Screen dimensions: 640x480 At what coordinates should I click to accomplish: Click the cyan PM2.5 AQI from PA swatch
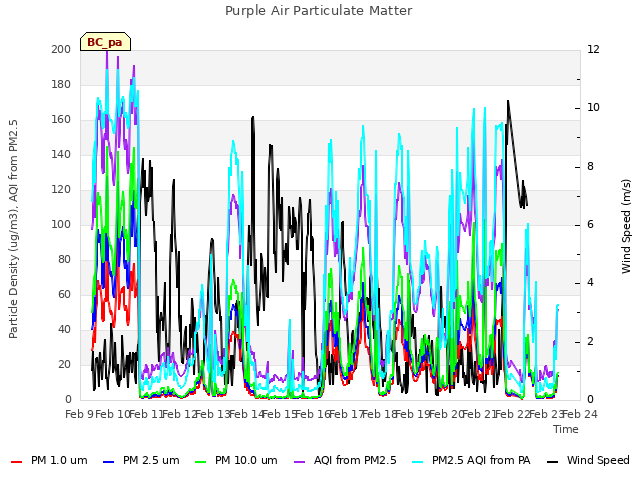(x=418, y=462)
